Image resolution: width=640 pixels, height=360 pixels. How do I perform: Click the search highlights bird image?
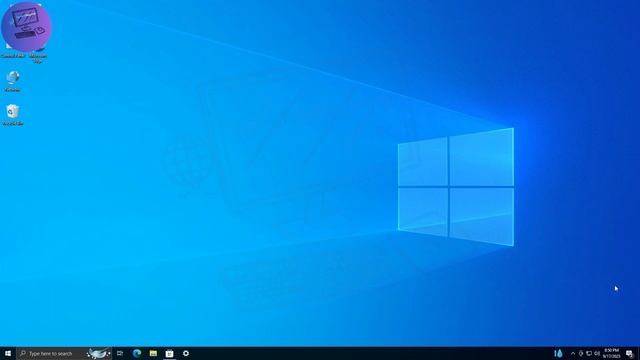[98, 353]
